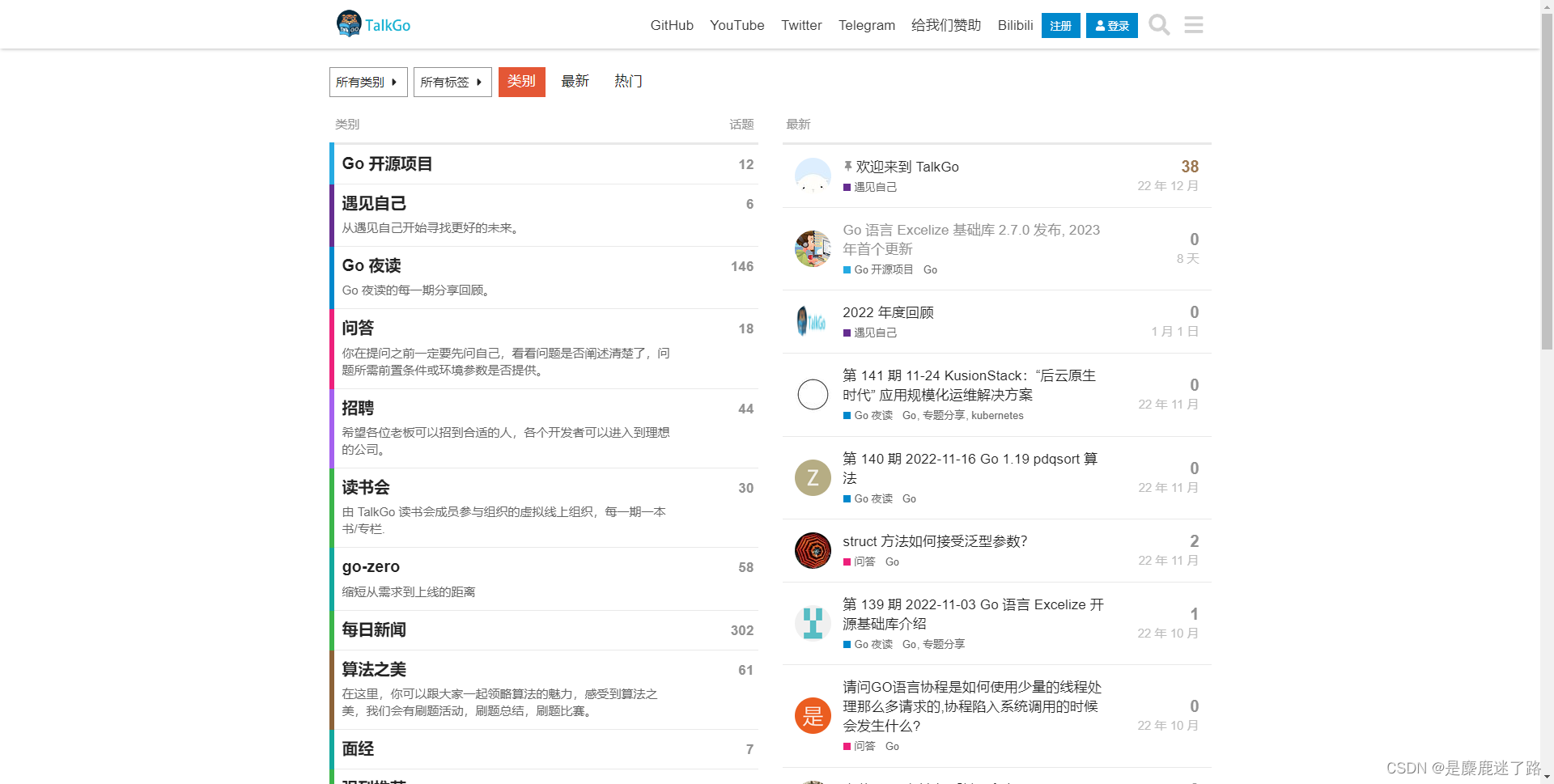Click the browser vertical scrollbar thumb
Viewport: 1554px width, 784px height.
coord(1547,182)
